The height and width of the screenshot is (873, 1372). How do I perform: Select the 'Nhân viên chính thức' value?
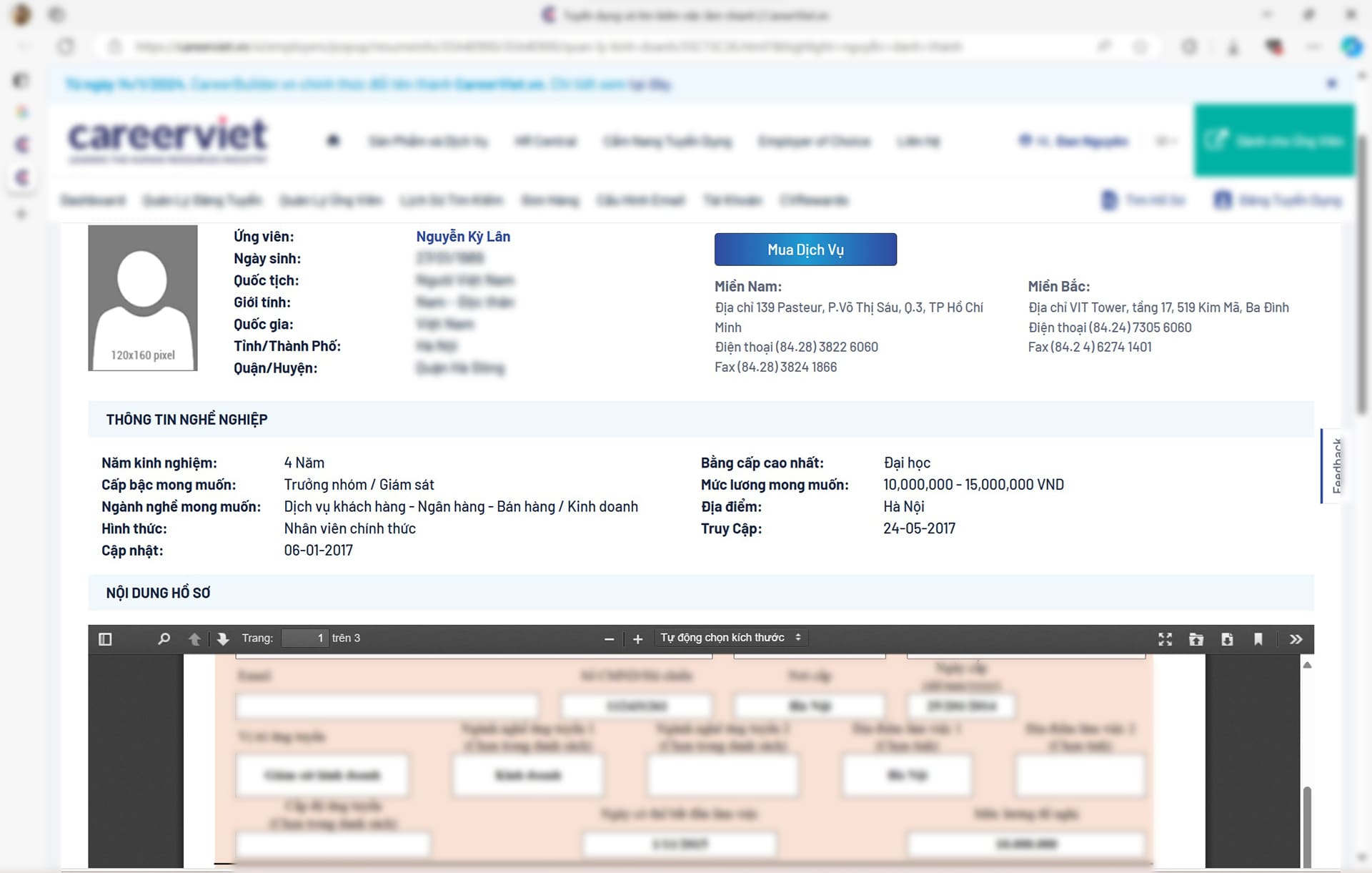click(x=349, y=528)
